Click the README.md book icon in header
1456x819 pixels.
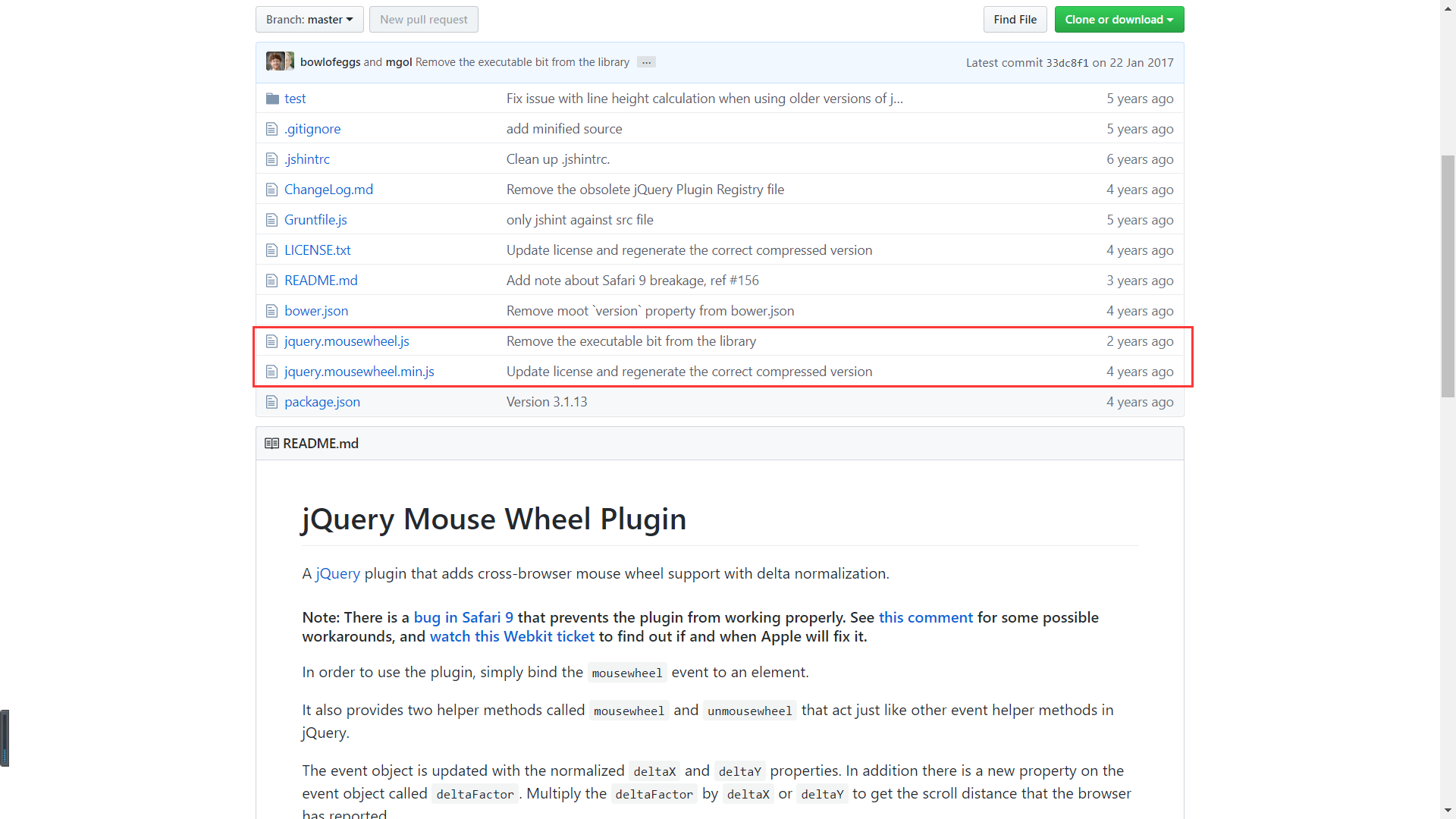pos(271,444)
